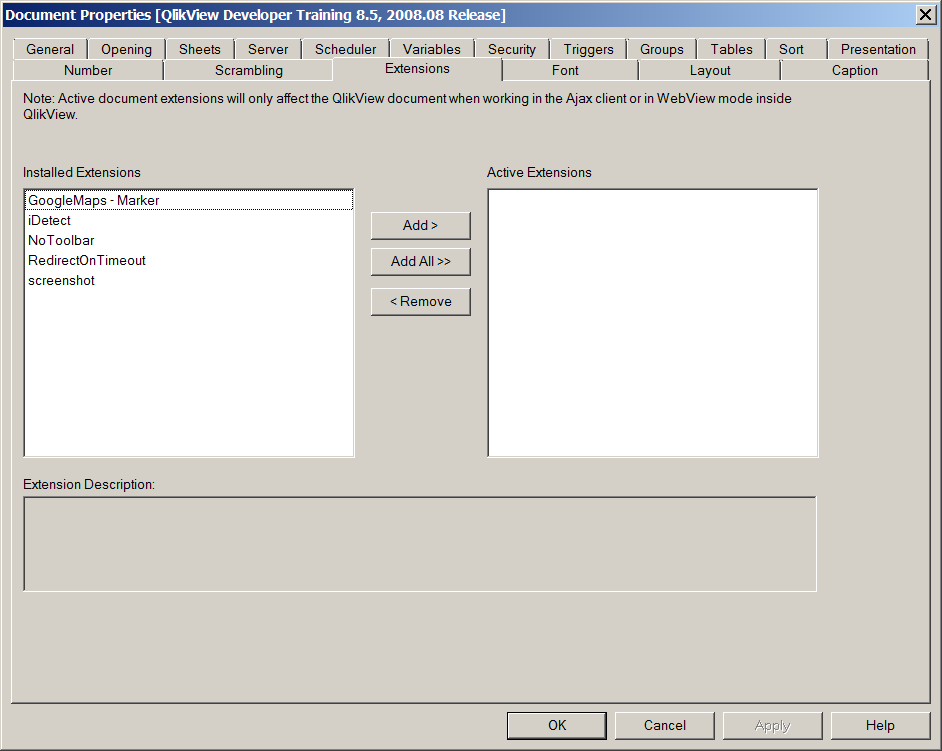Open the General tab
The width and height of the screenshot is (942, 751).
coord(50,49)
